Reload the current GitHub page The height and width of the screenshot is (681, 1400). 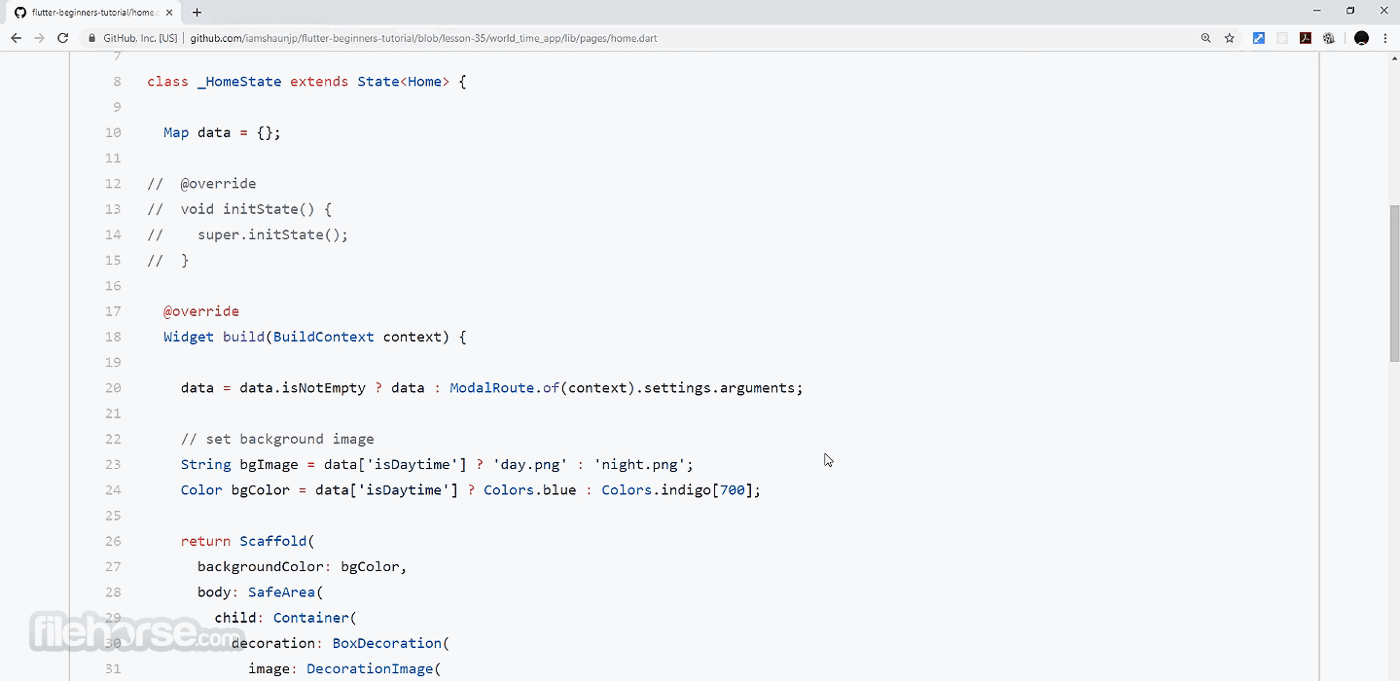pos(62,38)
